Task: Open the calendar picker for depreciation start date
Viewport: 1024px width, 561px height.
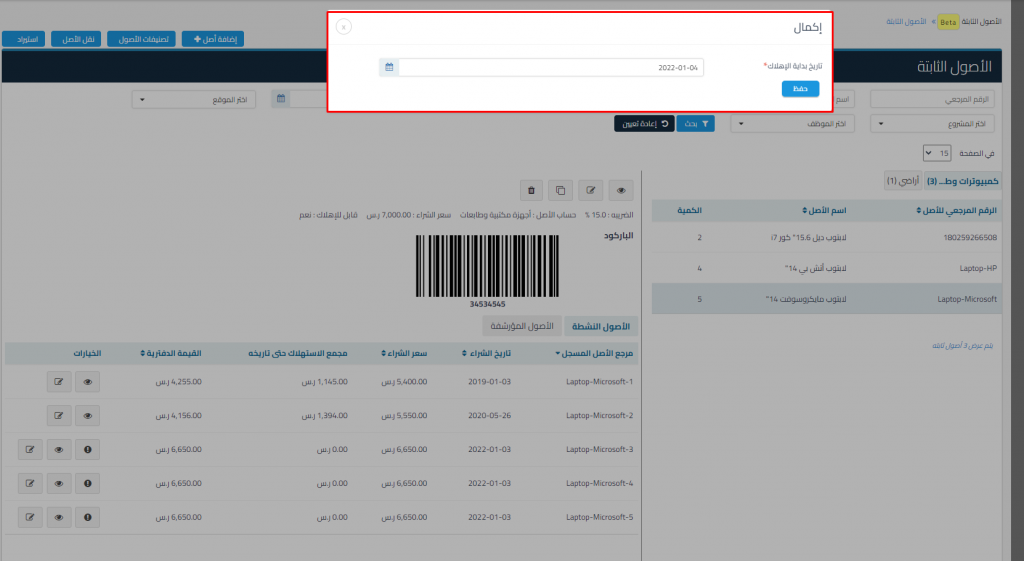Action: coord(389,67)
